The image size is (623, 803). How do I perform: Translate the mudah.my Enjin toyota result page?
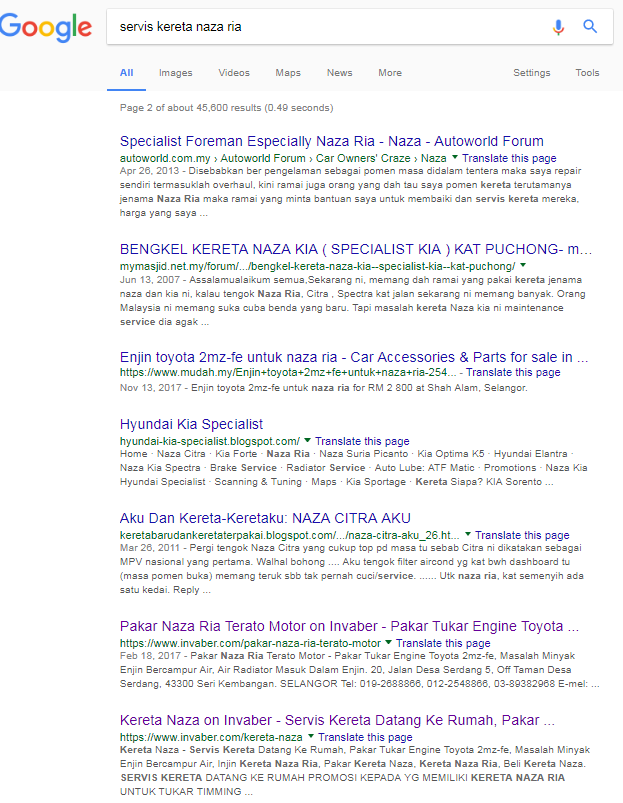click(513, 372)
